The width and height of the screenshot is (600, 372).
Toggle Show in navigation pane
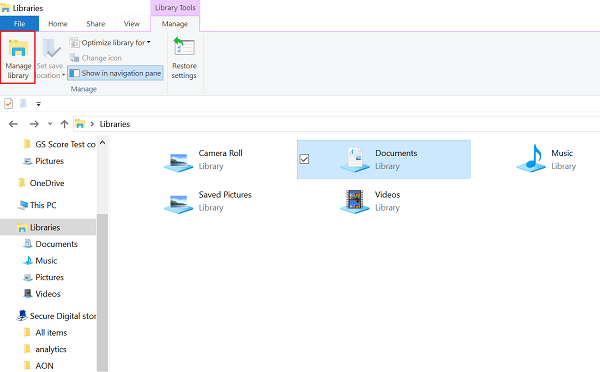tap(116, 73)
